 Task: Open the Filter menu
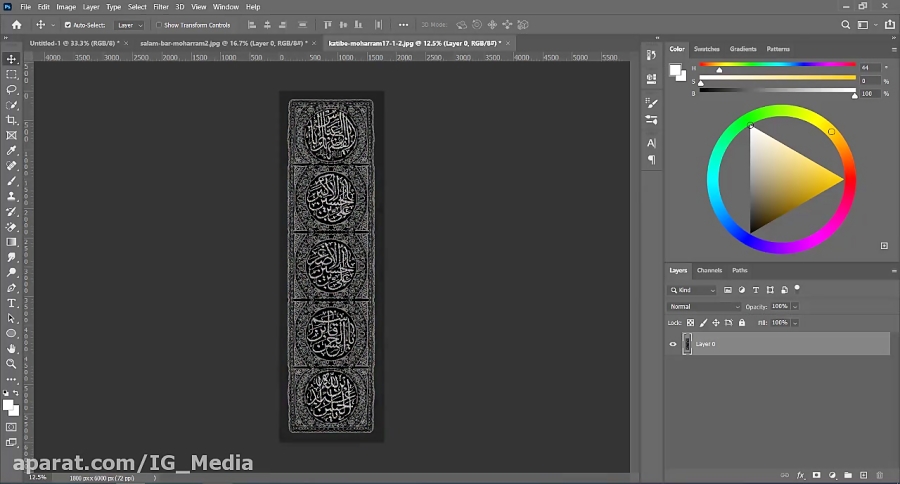pos(161,7)
